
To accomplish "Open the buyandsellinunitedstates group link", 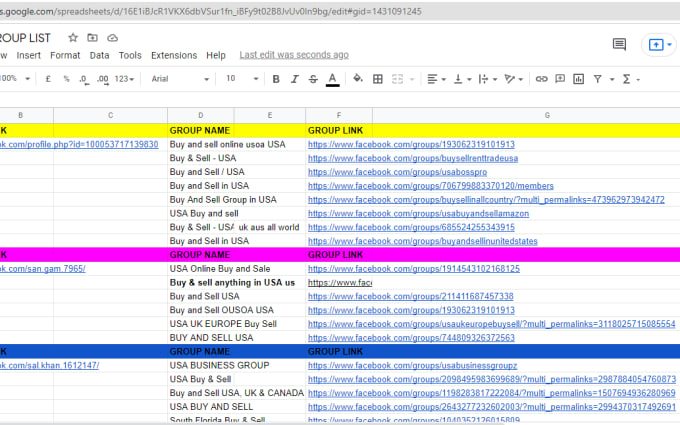I will 422,241.
